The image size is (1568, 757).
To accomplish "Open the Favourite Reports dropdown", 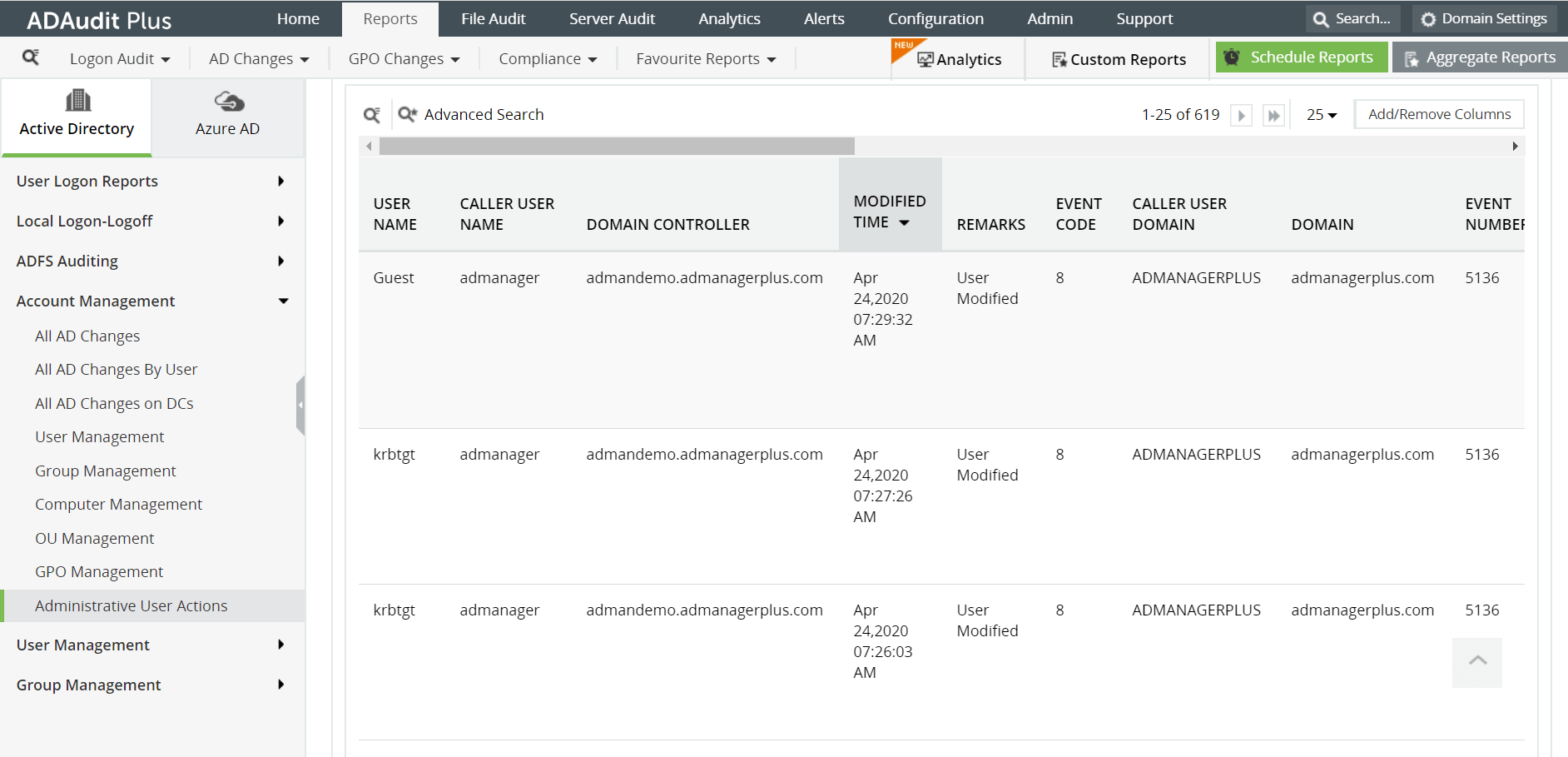I will point(706,58).
